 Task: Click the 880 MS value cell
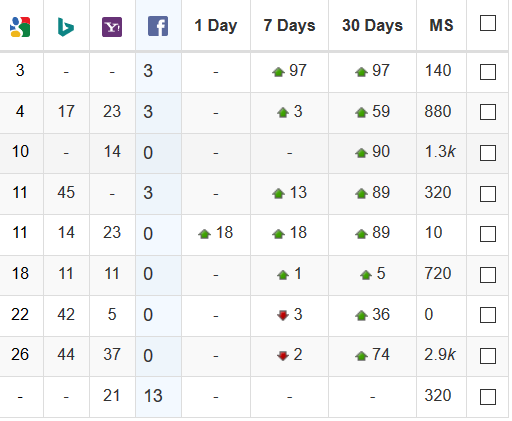[438, 111]
